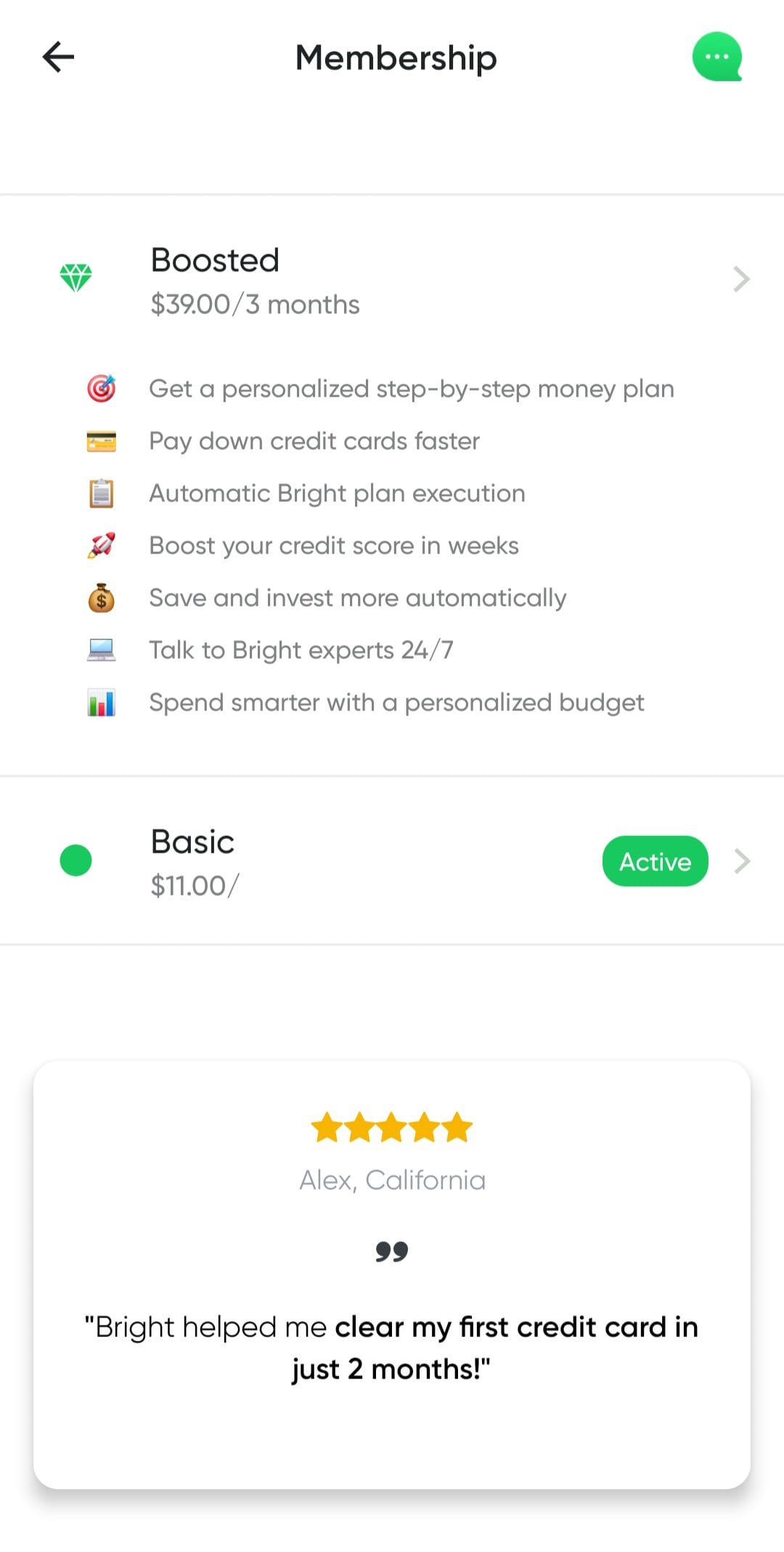This screenshot has height=1552, width=784.
Task: Tap the $39.00/3 months price text
Action: 255,304
